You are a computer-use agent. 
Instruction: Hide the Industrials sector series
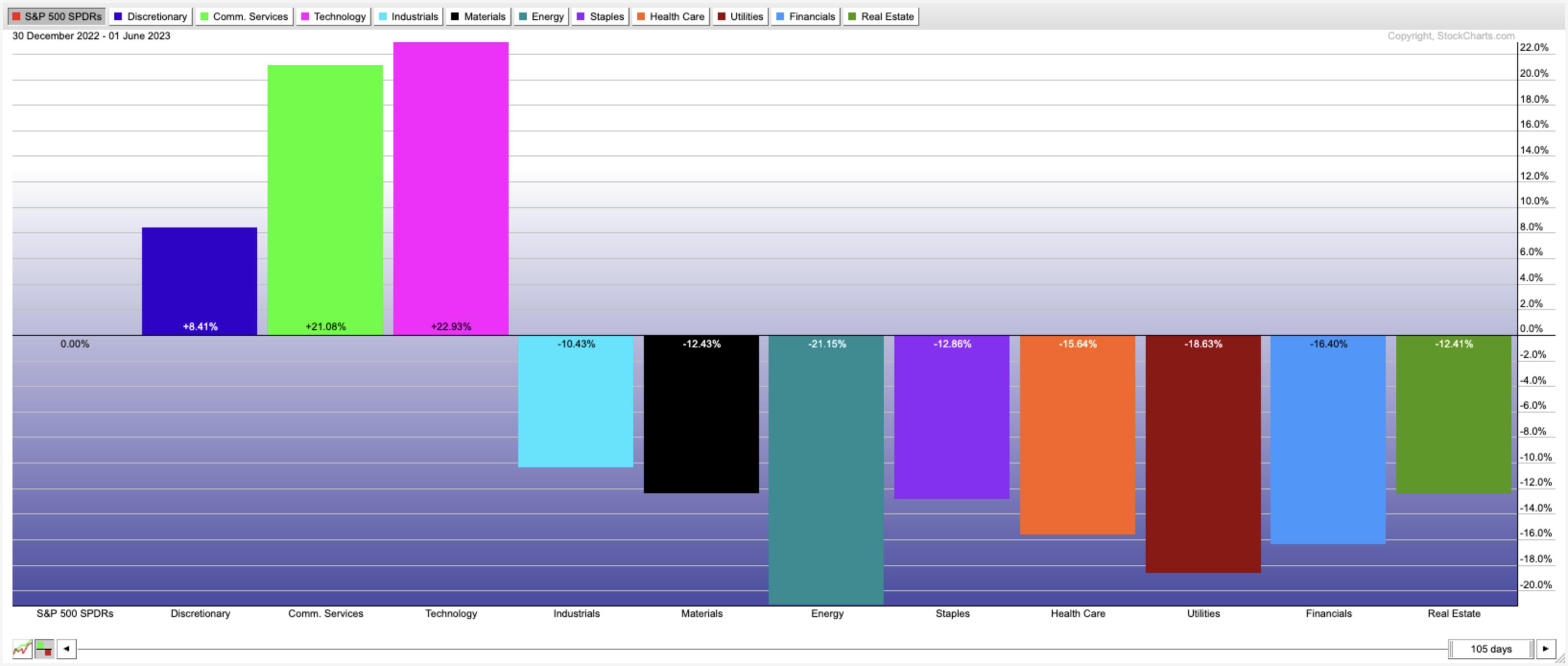408,16
